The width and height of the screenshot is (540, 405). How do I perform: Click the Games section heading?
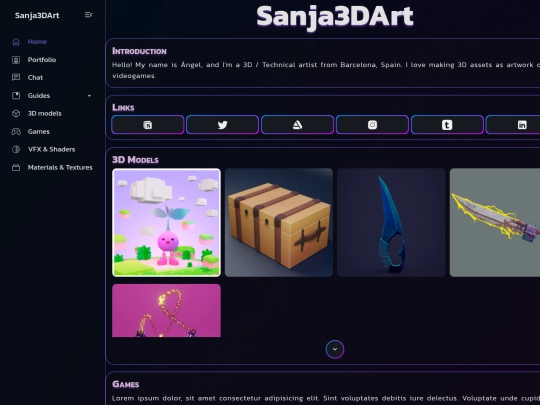125,384
